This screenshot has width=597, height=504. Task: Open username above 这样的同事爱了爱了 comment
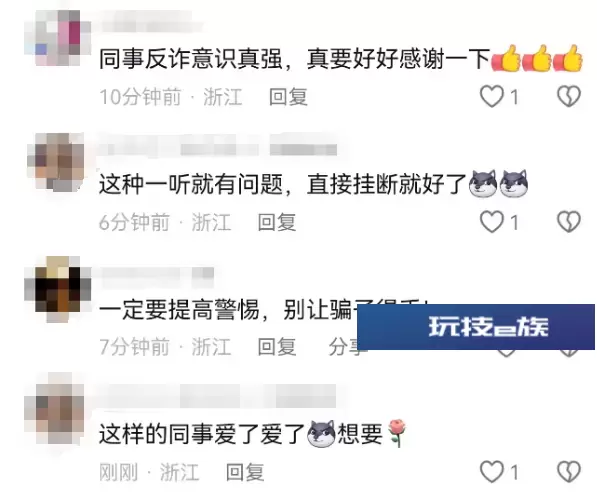217,396
